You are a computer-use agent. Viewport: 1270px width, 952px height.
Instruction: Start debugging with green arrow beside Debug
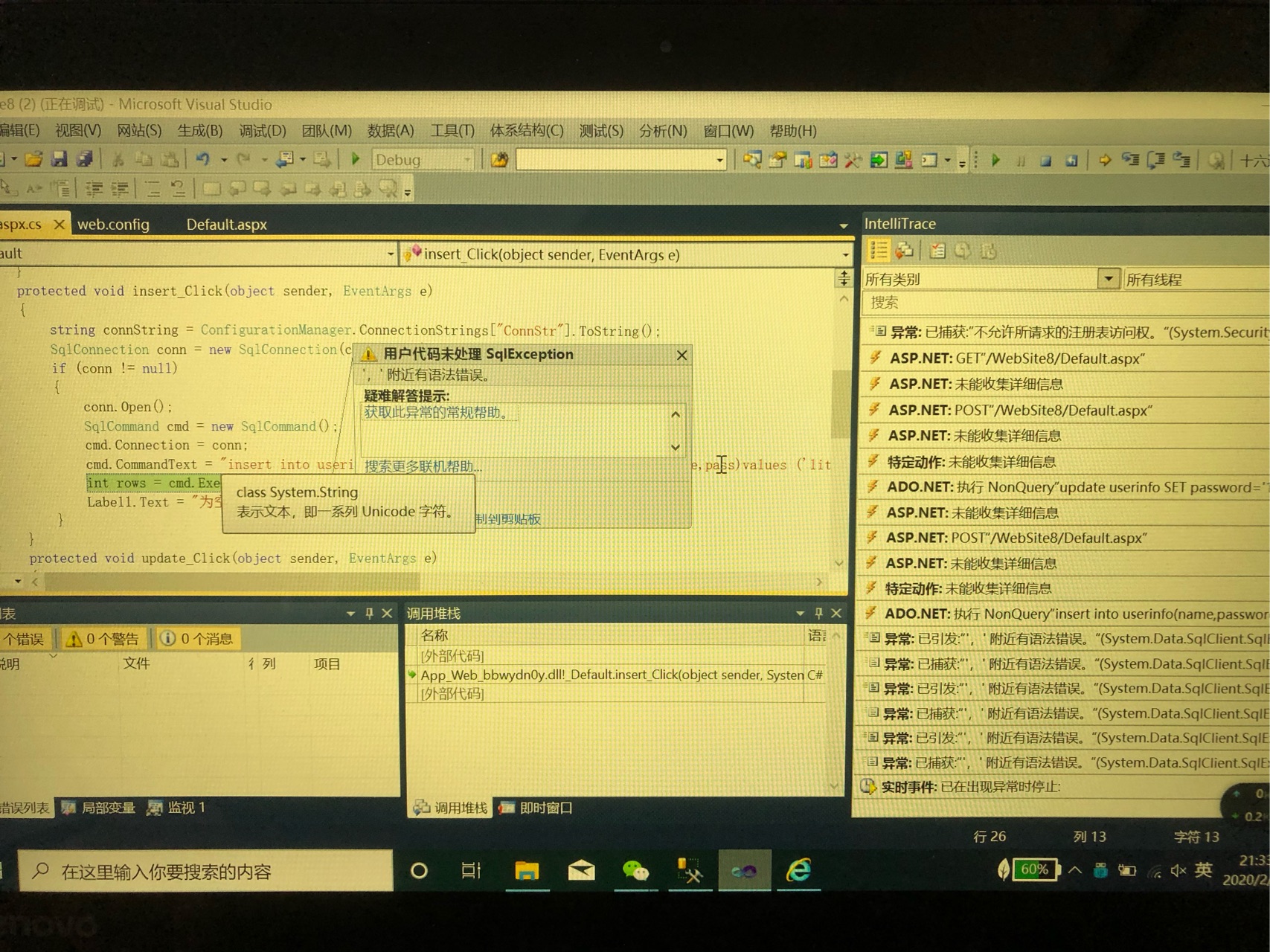(356, 159)
